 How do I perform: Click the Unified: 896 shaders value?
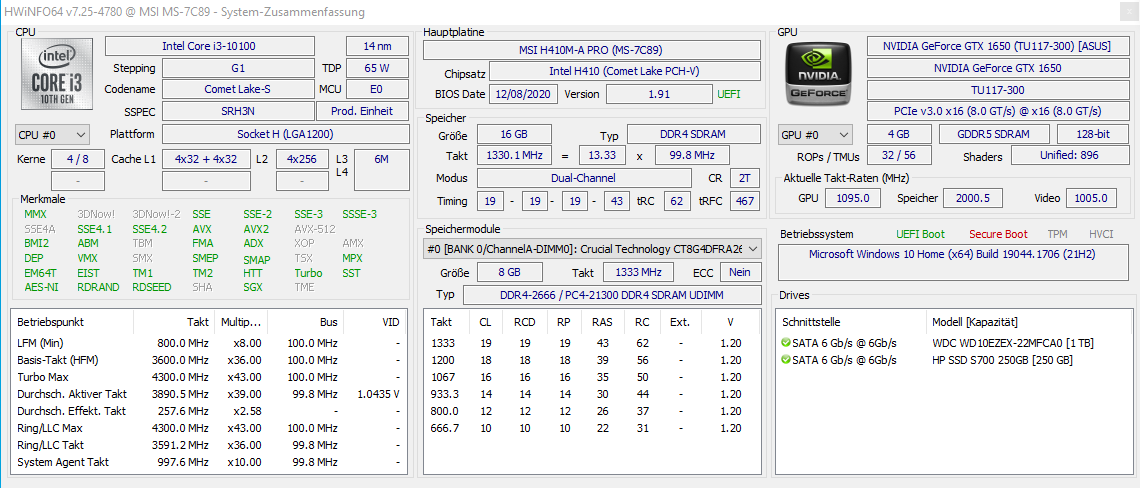click(x=1069, y=156)
